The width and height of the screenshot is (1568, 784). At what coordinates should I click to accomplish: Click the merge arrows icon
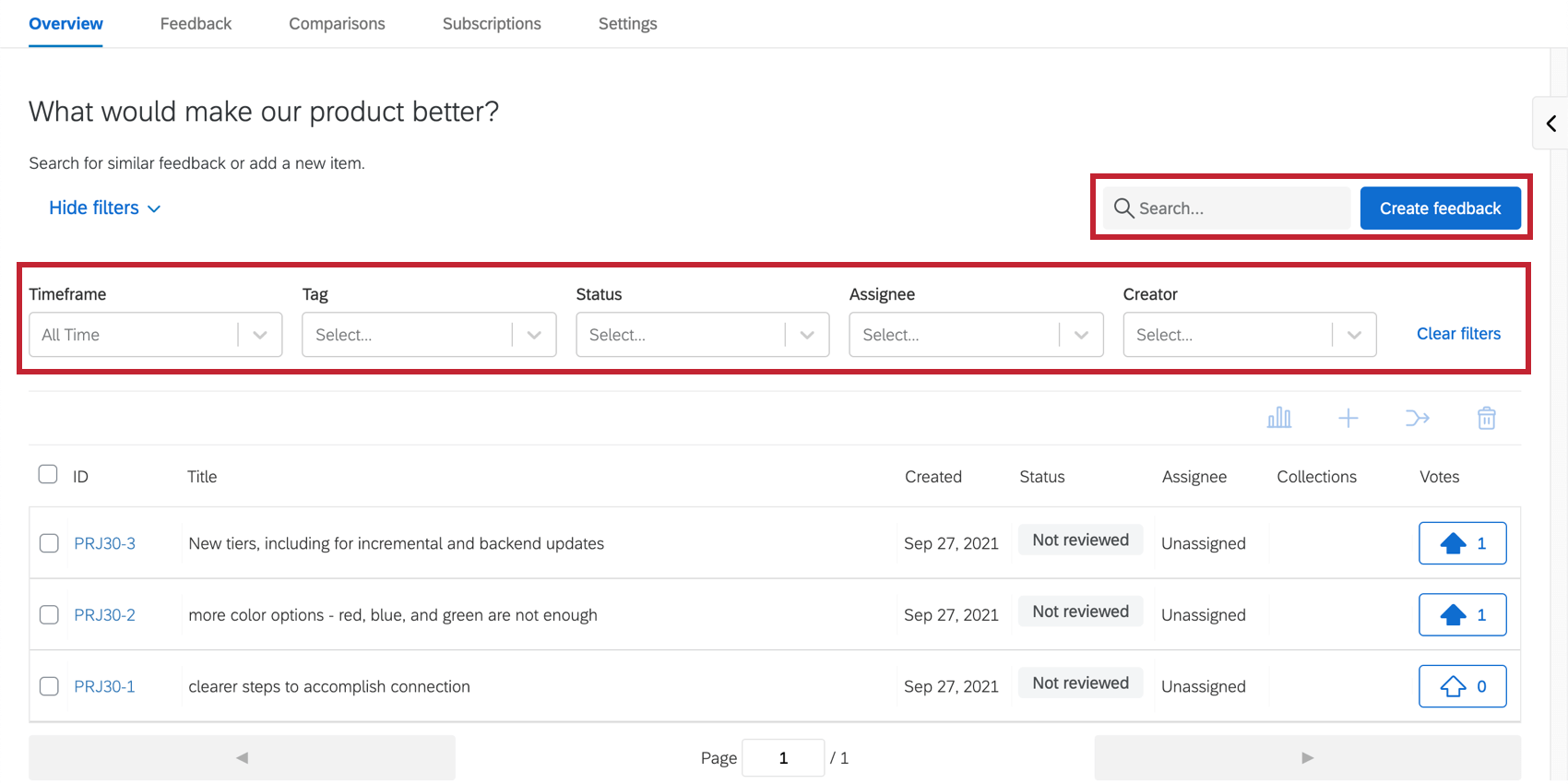(x=1417, y=418)
